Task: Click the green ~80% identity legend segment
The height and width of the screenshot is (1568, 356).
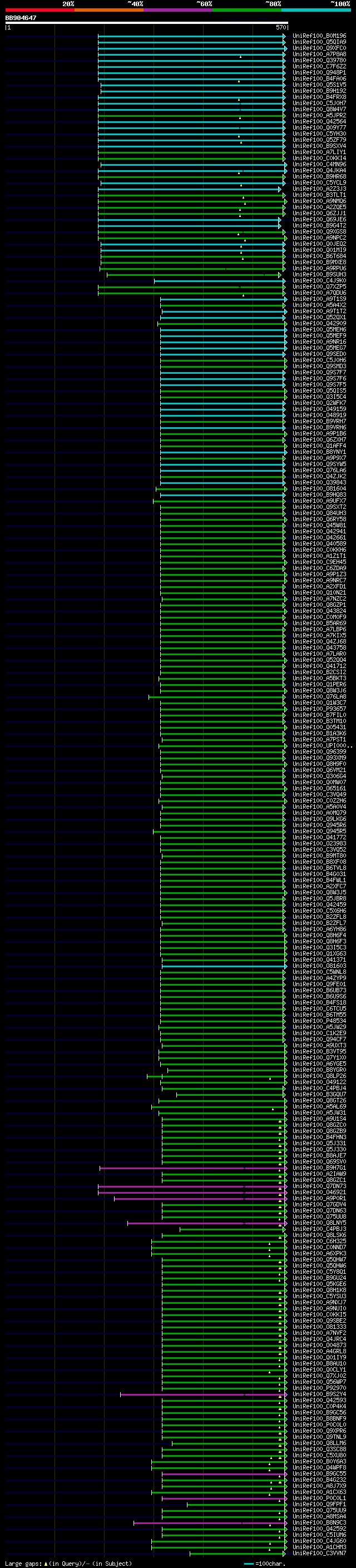Action: coord(247,10)
